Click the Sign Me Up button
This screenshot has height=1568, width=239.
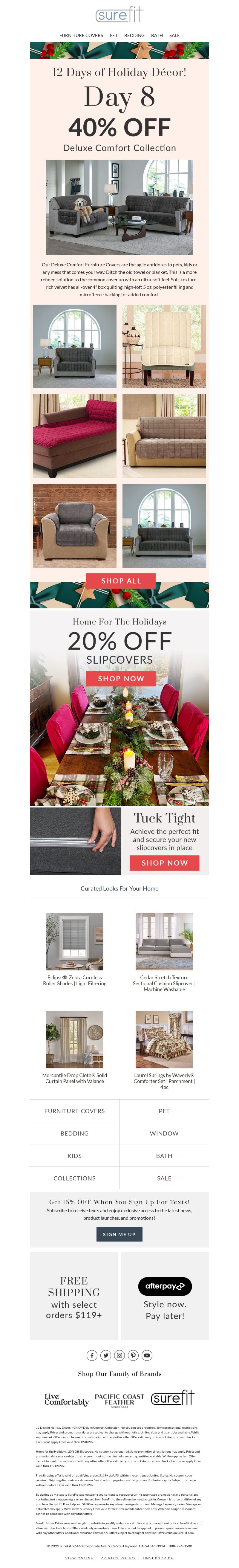(119, 1234)
